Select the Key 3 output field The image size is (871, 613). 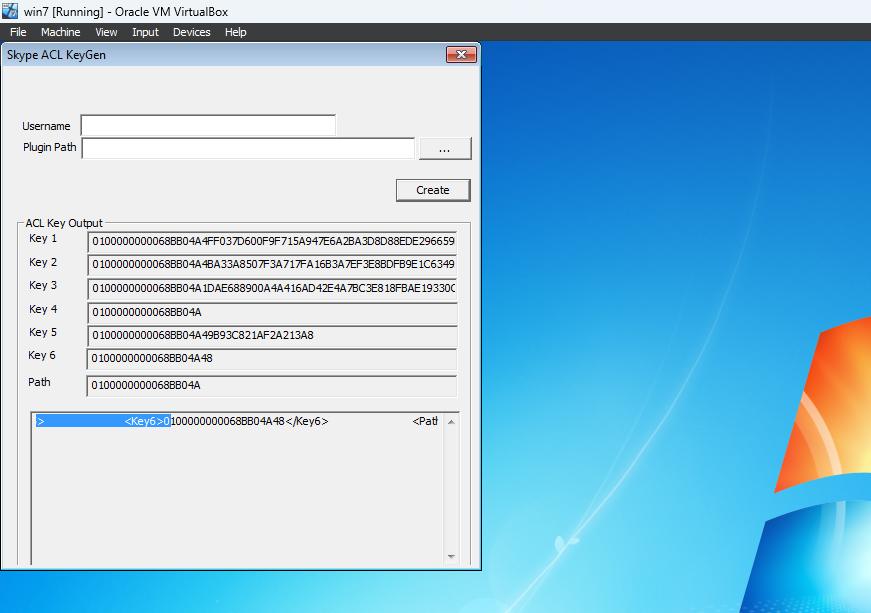(272, 288)
